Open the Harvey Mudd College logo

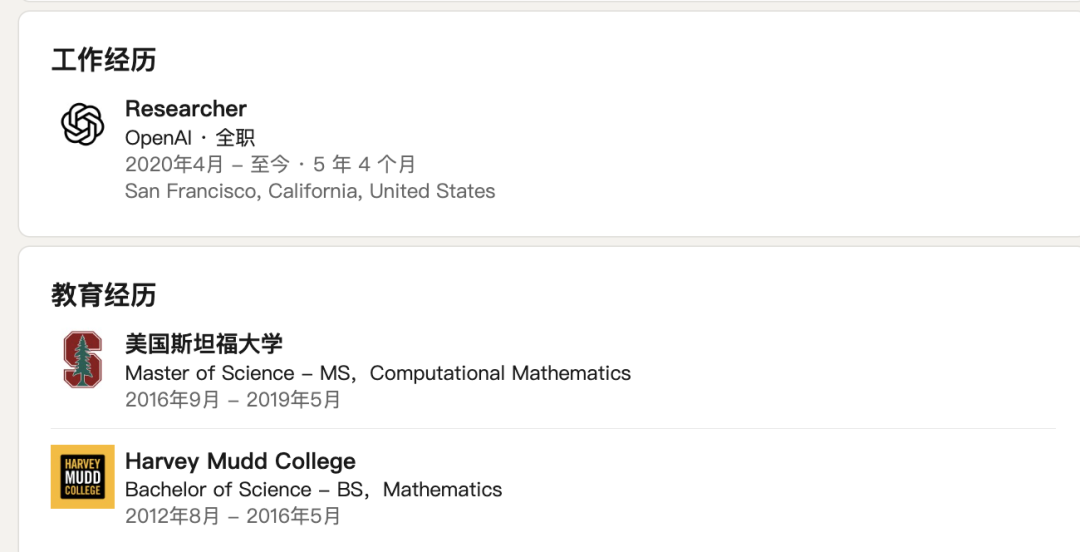(x=83, y=477)
